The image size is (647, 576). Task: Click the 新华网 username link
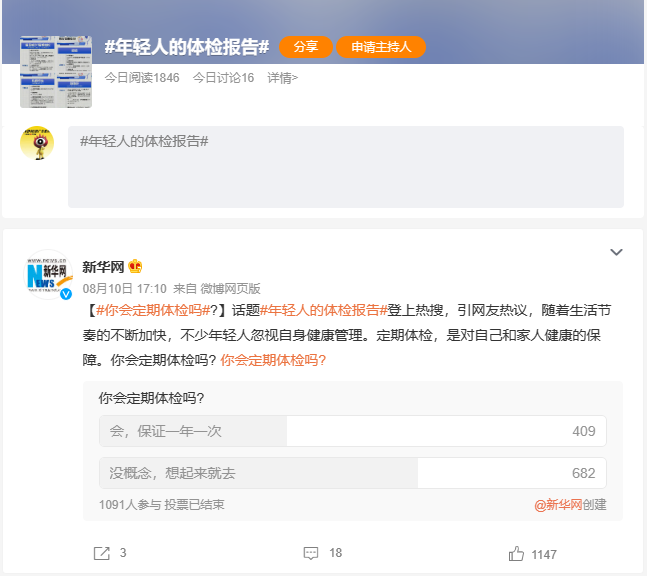pos(103,267)
